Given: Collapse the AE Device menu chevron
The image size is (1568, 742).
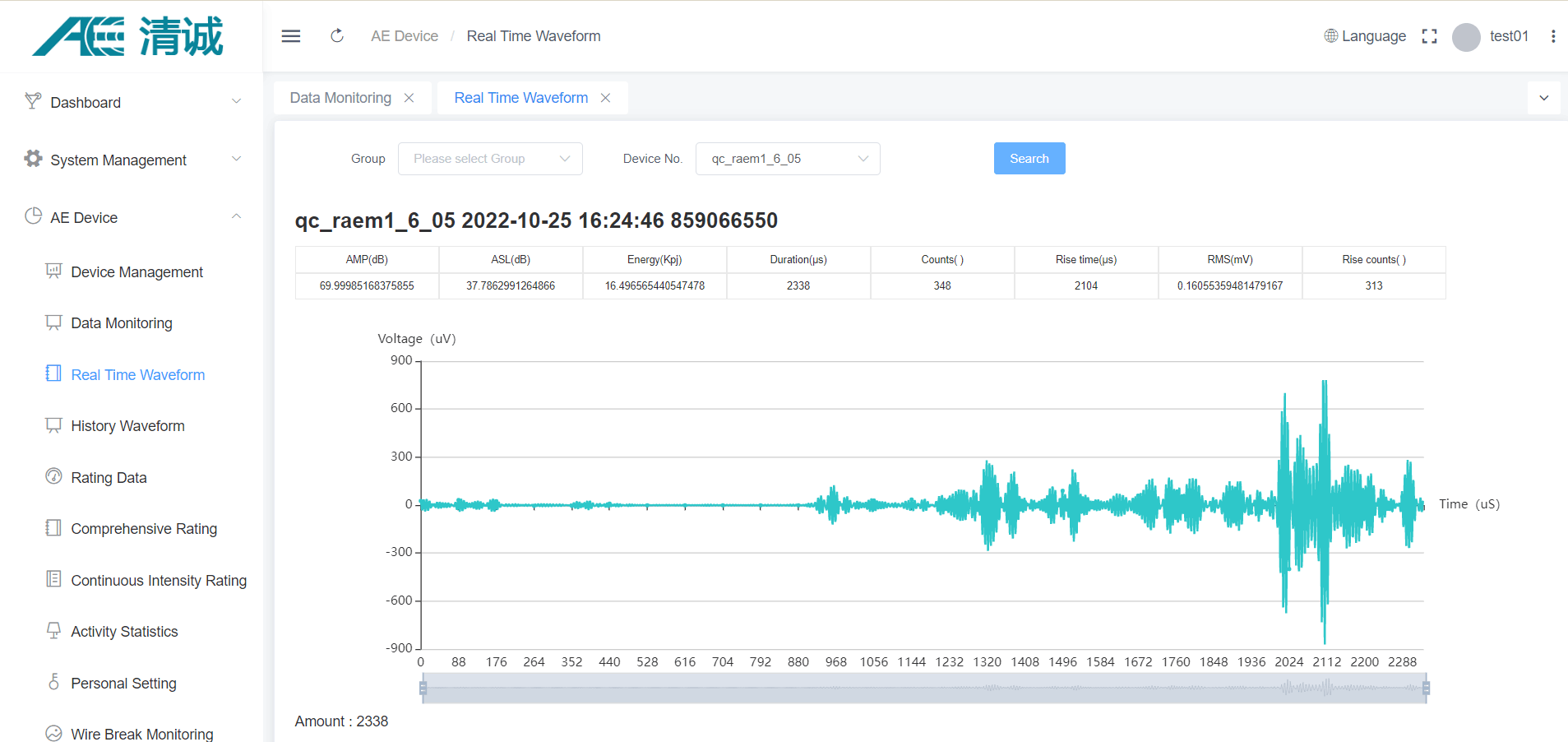Looking at the screenshot, I should point(237,216).
